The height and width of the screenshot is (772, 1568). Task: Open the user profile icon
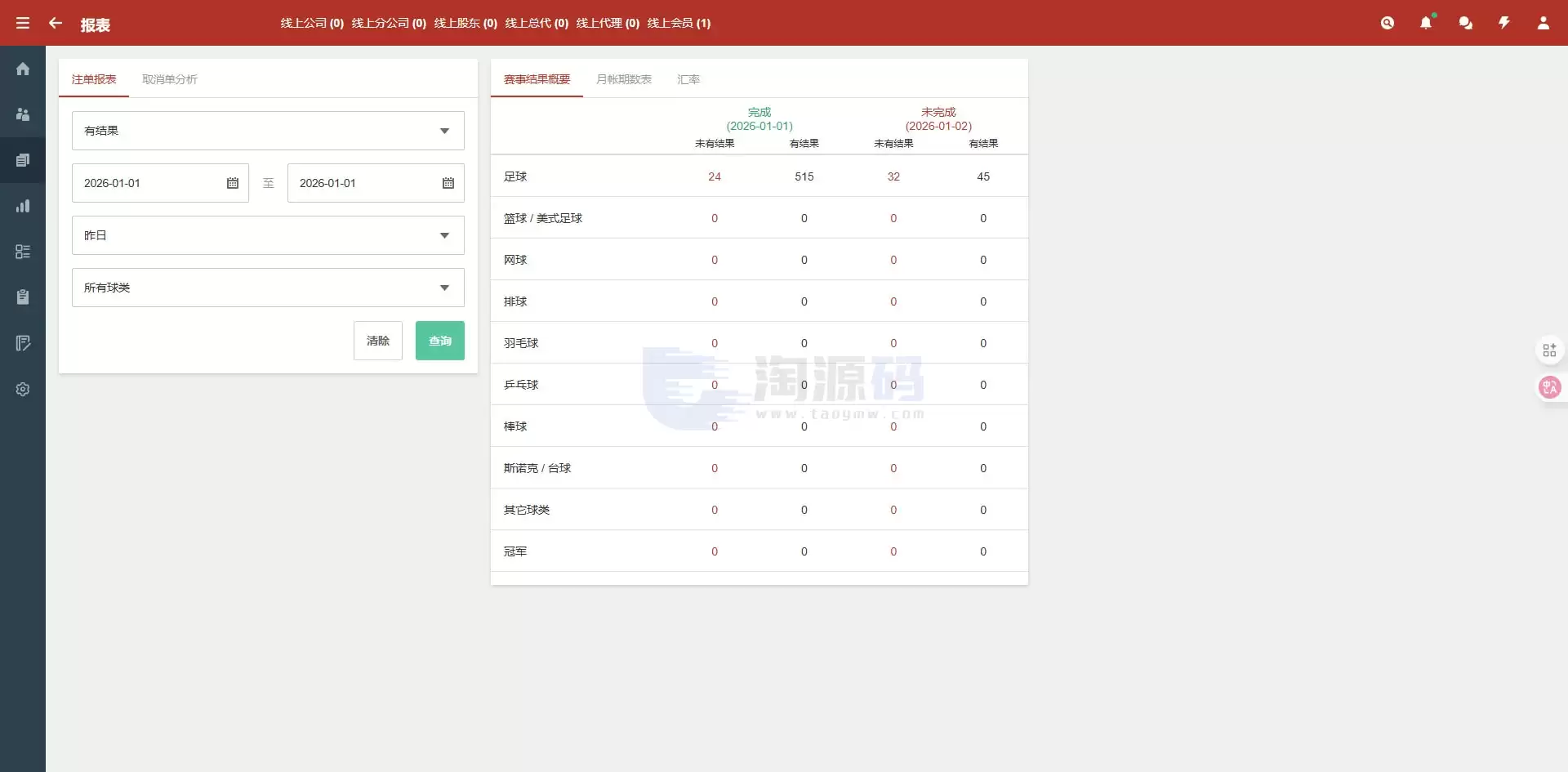tap(1543, 23)
